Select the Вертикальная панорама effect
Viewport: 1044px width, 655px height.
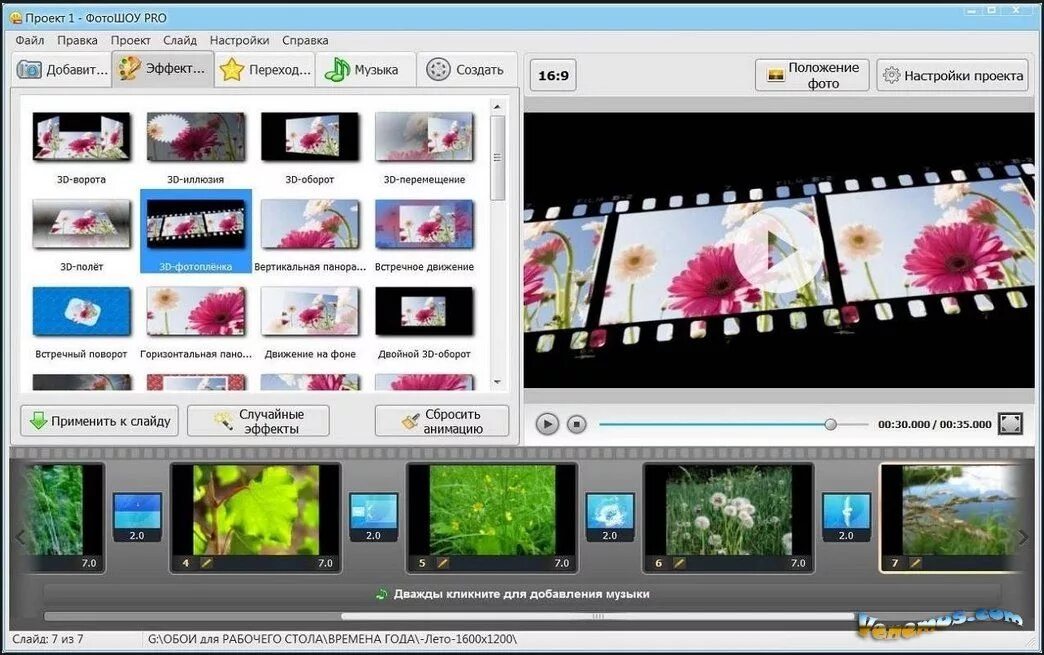(x=310, y=235)
